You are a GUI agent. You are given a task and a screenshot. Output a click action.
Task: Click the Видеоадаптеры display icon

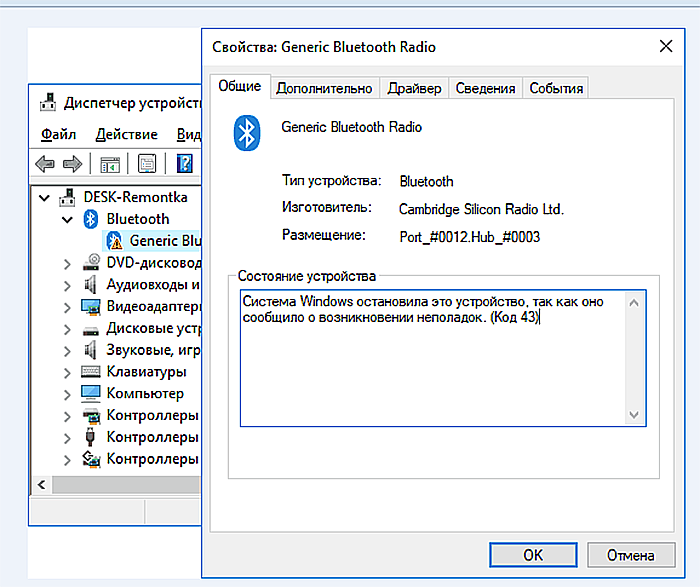91,307
